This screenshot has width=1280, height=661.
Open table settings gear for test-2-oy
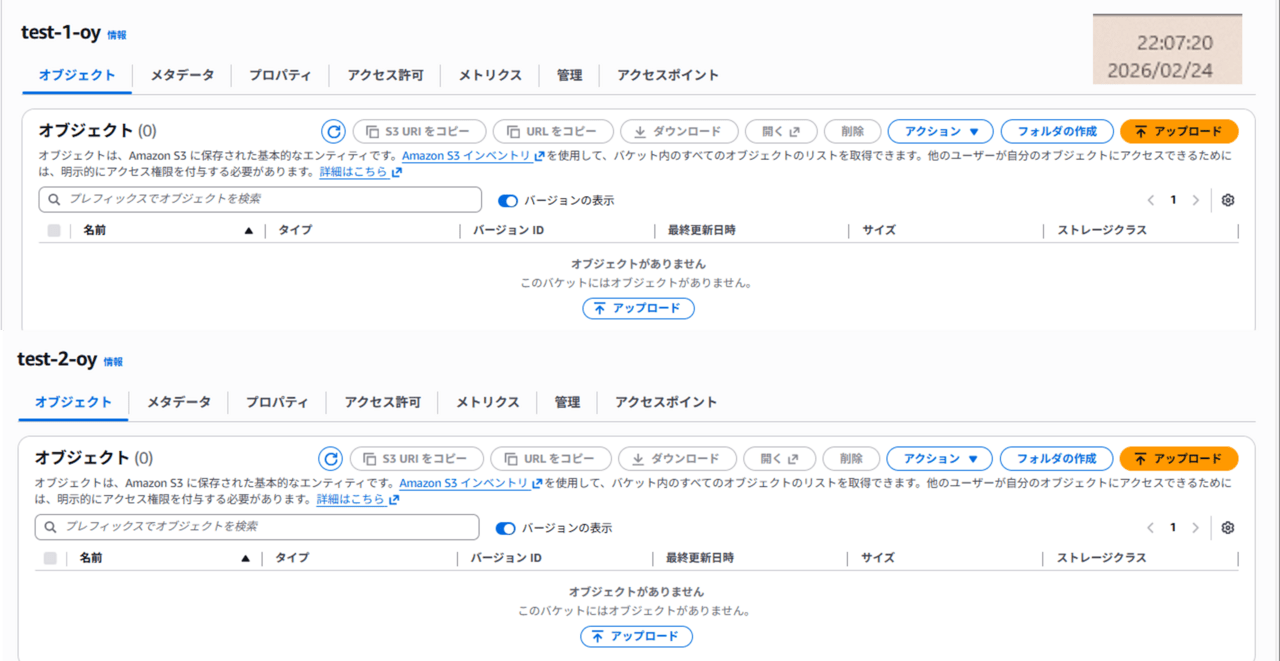coord(1228,528)
